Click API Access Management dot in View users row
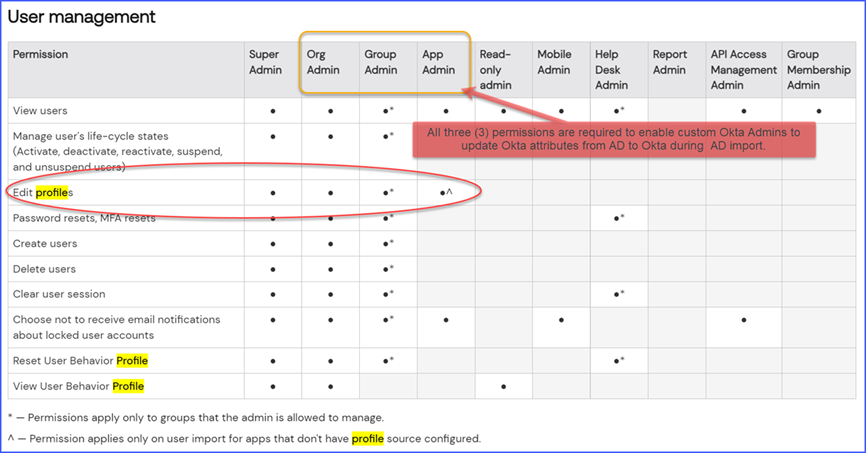This screenshot has width=866, height=453. click(x=744, y=111)
